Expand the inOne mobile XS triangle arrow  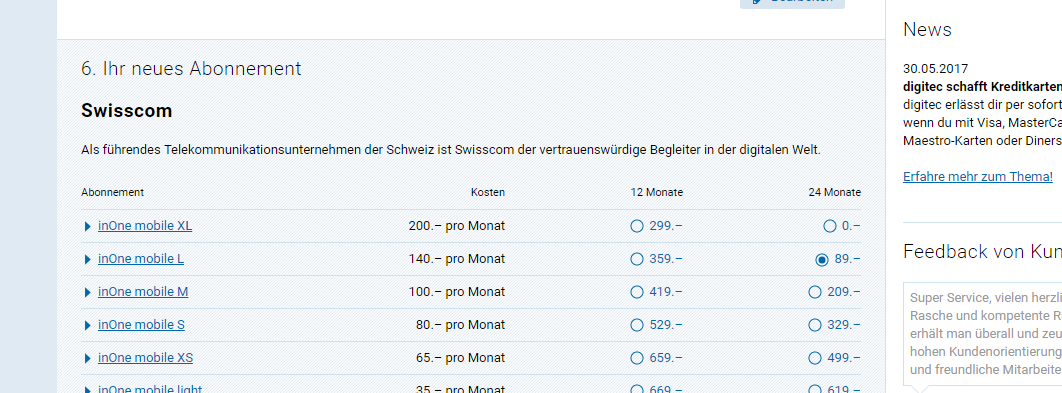coord(87,358)
